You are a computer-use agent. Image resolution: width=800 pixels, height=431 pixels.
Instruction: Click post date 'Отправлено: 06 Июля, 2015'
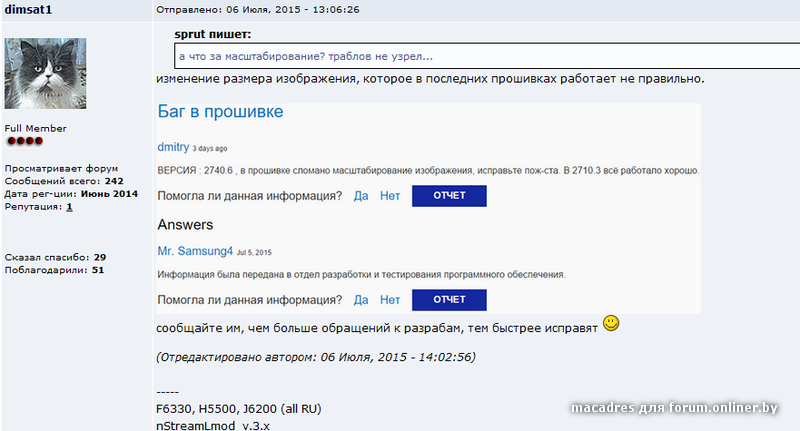point(228,10)
